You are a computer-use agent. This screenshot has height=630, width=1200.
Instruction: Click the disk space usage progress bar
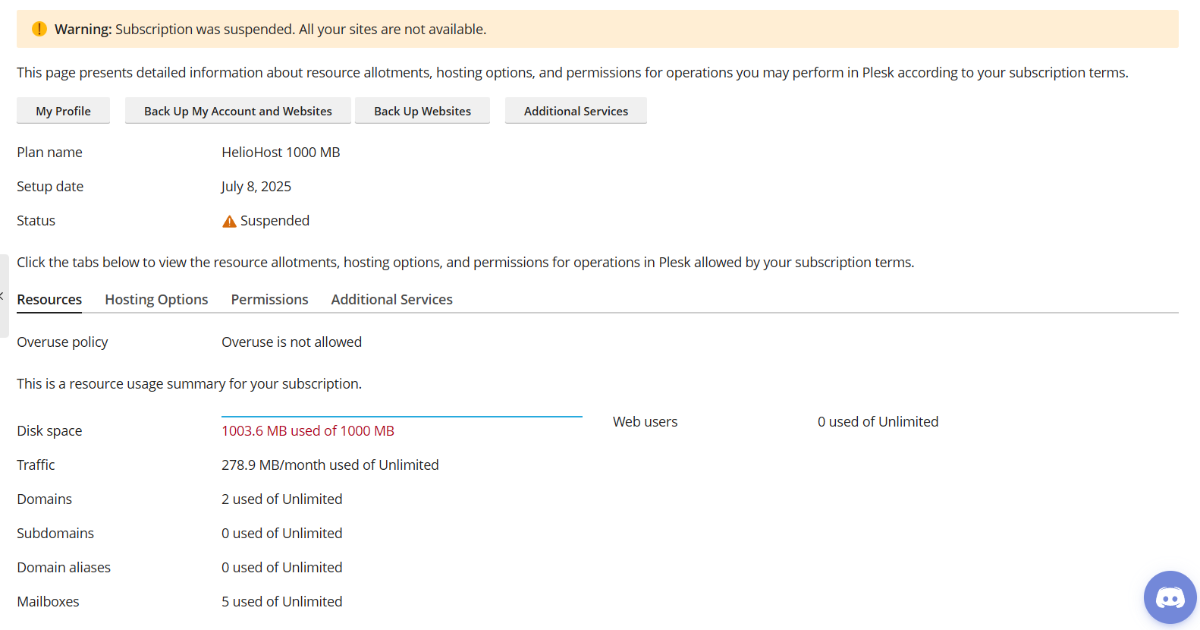[x=402, y=416]
